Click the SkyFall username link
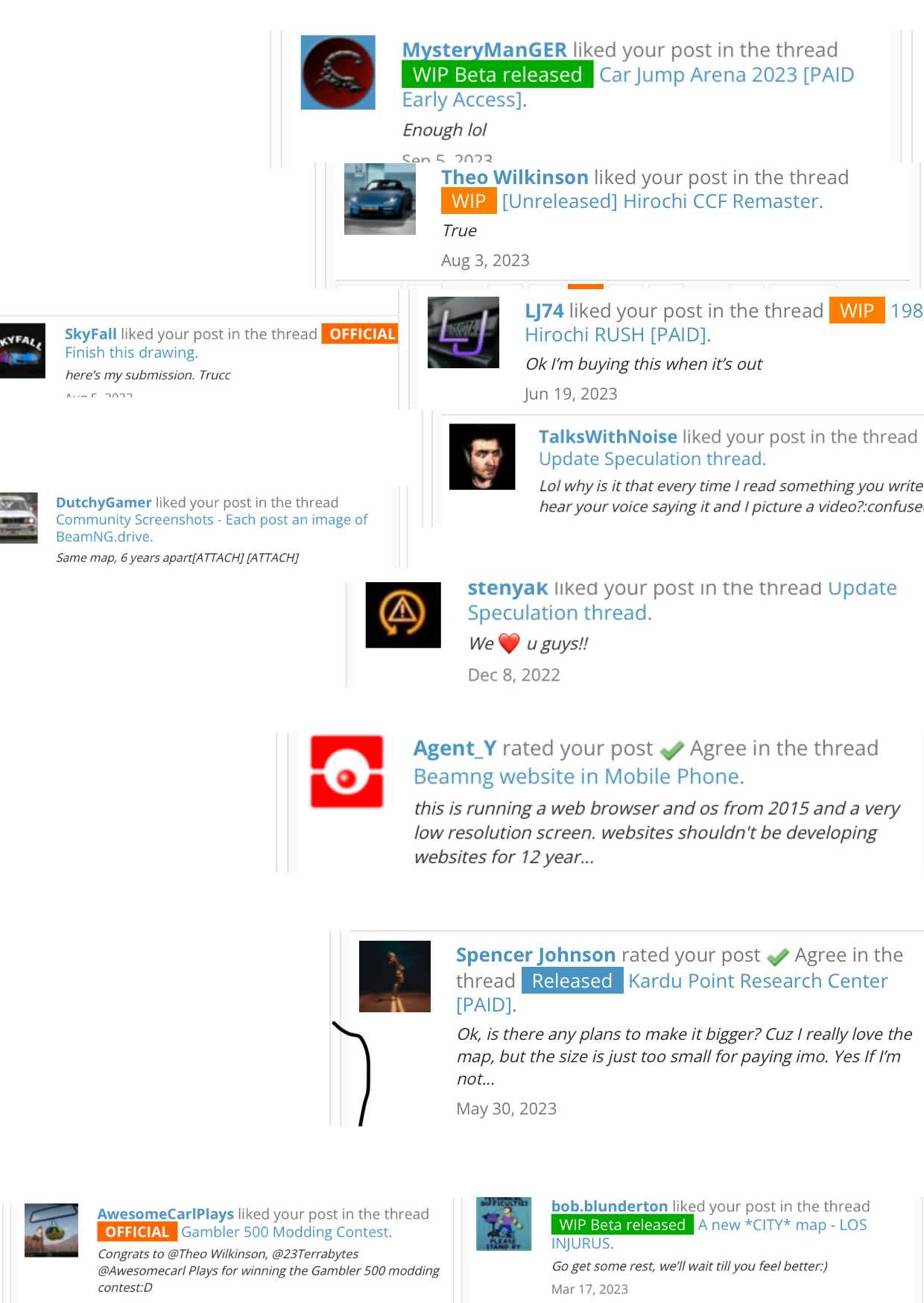924x1303 pixels. point(91,334)
